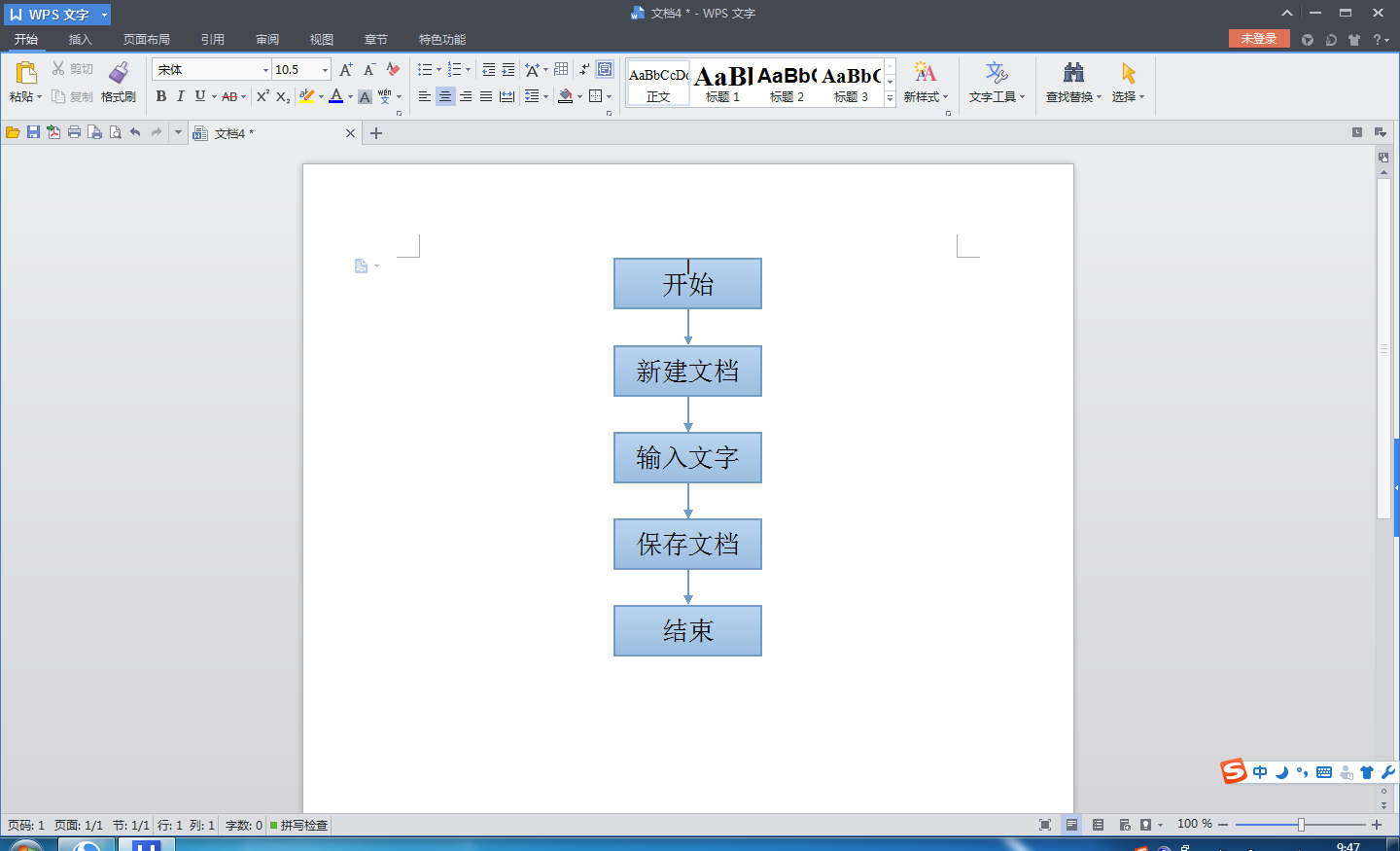Toggle character shading (gray A)
Viewport: 1400px width, 851px height.
coord(365,96)
